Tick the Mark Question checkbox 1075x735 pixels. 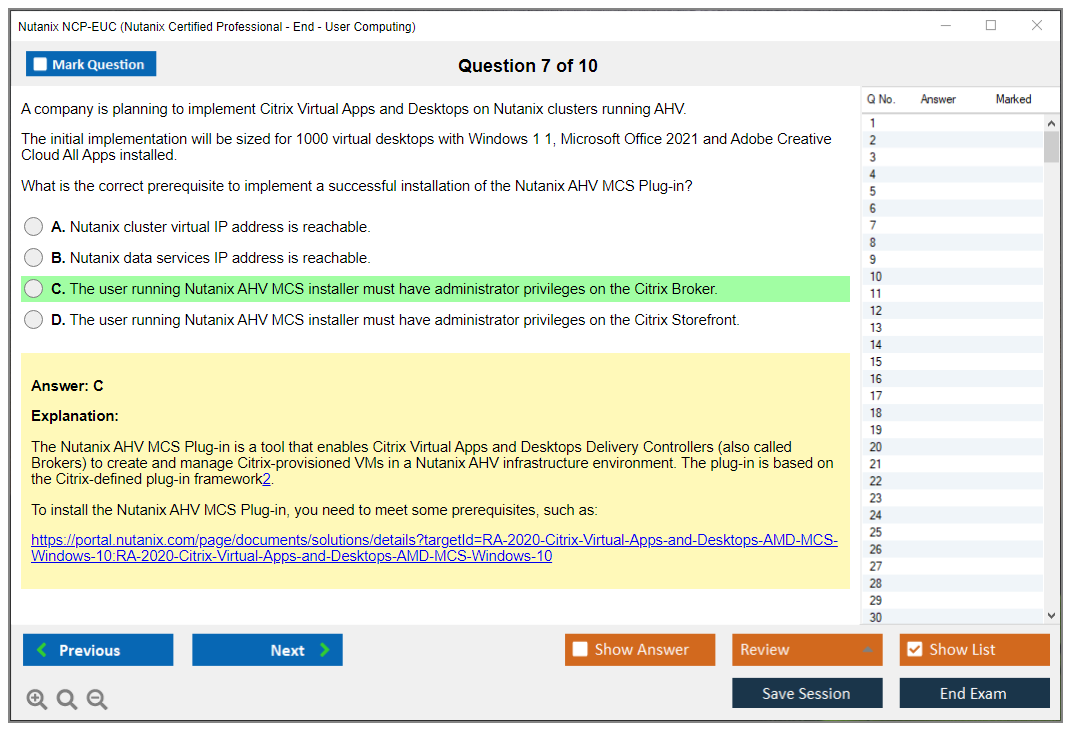pos(41,65)
